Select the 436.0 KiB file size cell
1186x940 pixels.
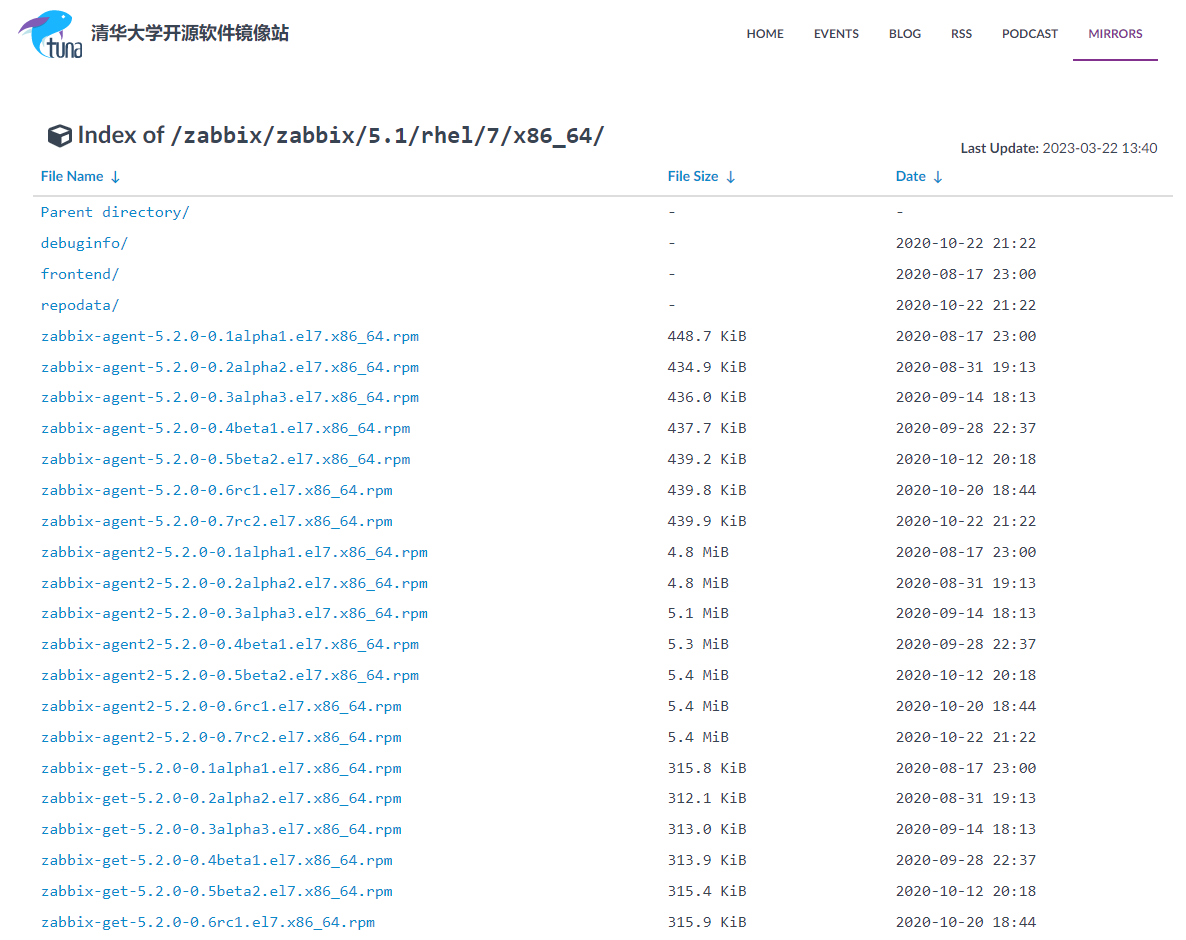[x=706, y=398]
